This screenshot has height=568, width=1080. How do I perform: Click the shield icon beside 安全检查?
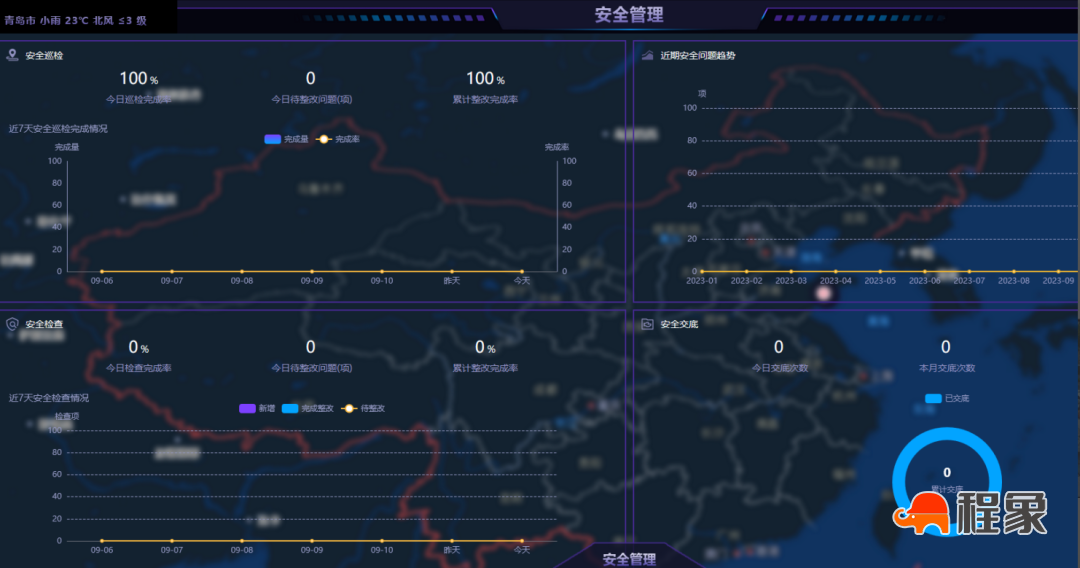click(12, 324)
